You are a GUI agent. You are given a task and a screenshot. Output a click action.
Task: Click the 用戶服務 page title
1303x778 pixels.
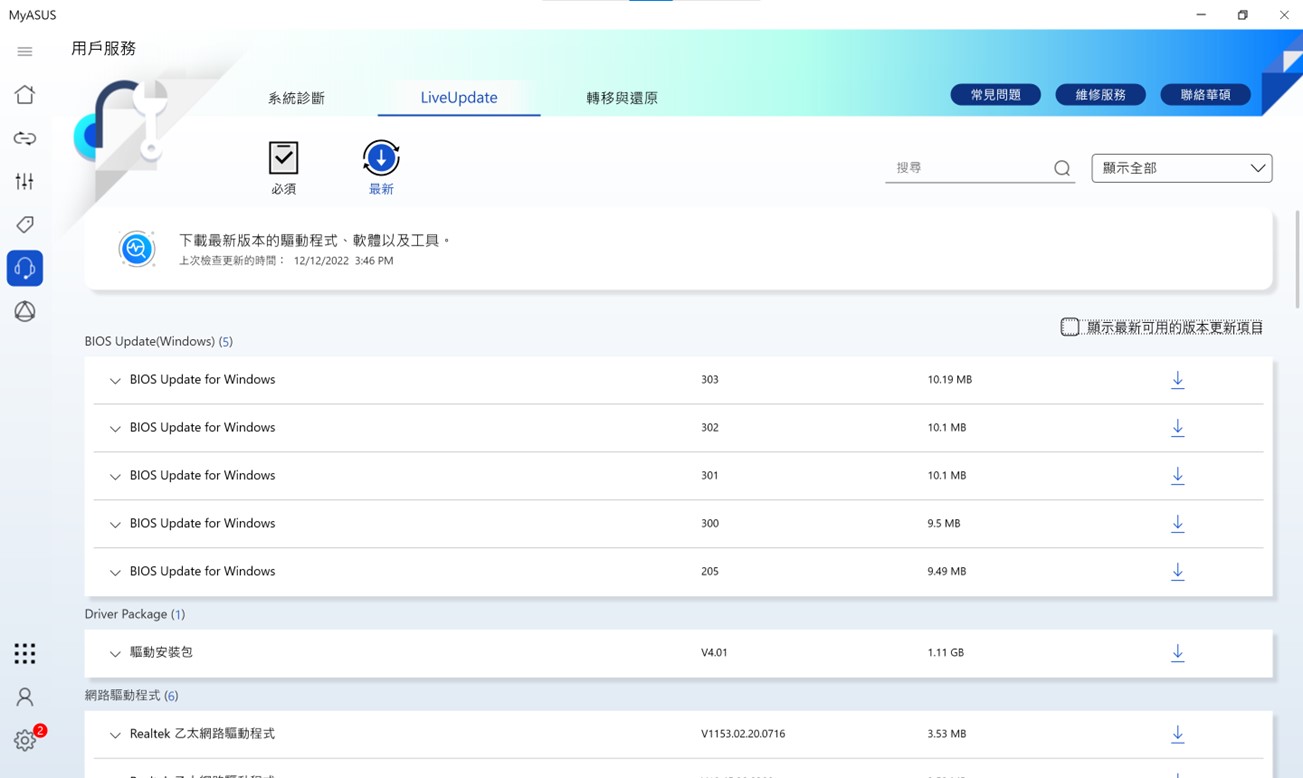(103, 48)
